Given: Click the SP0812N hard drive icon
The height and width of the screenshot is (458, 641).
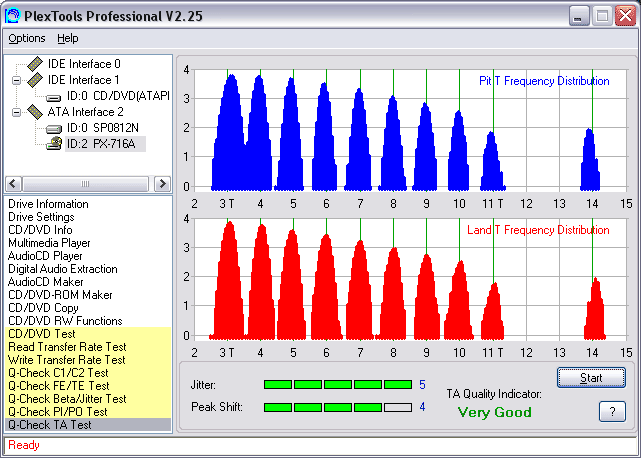Looking at the screenshot, I should (x=54, y=129).
